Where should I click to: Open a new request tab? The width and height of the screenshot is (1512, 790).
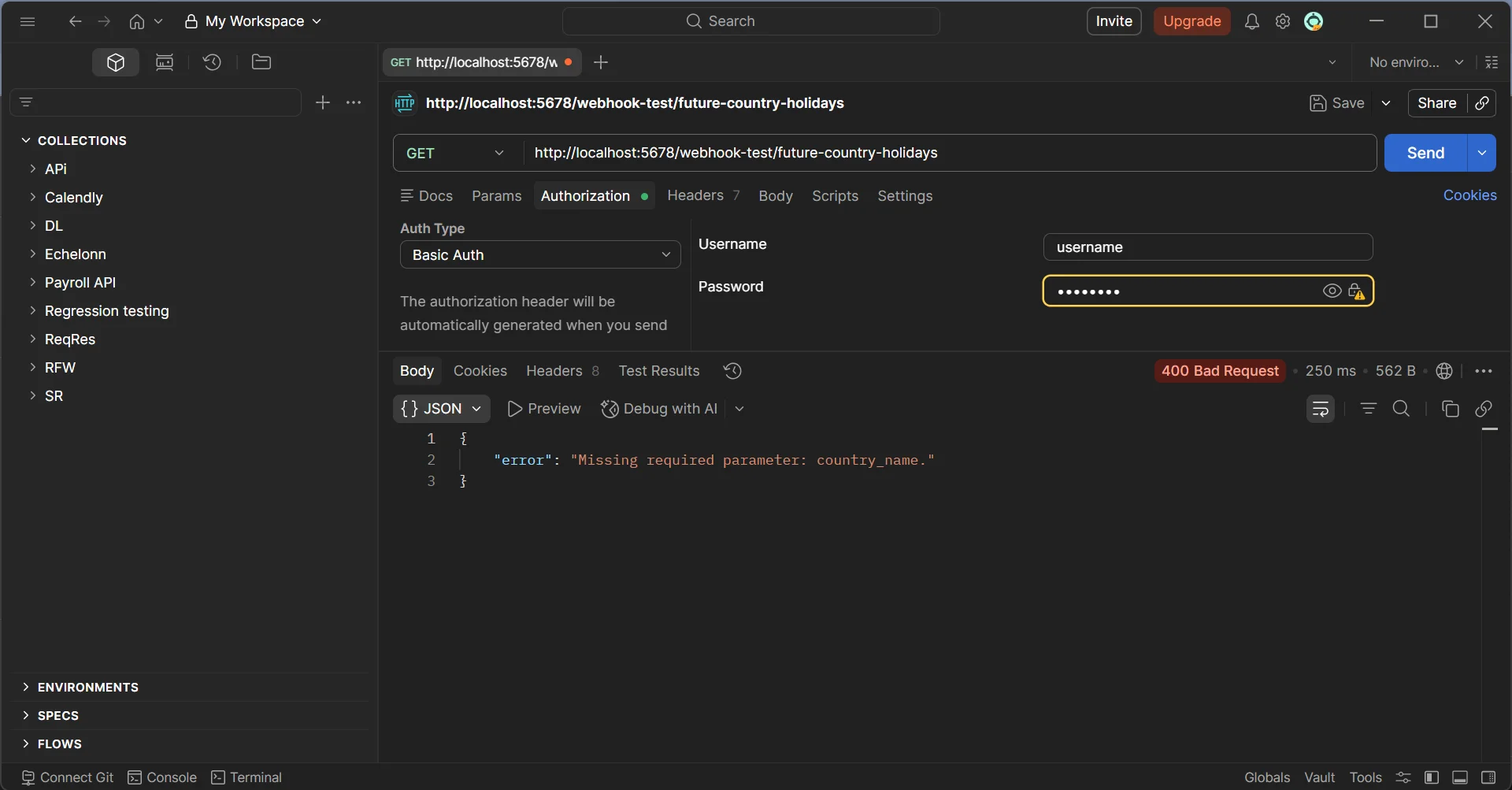pyautogui.click(x=601, y=62)
